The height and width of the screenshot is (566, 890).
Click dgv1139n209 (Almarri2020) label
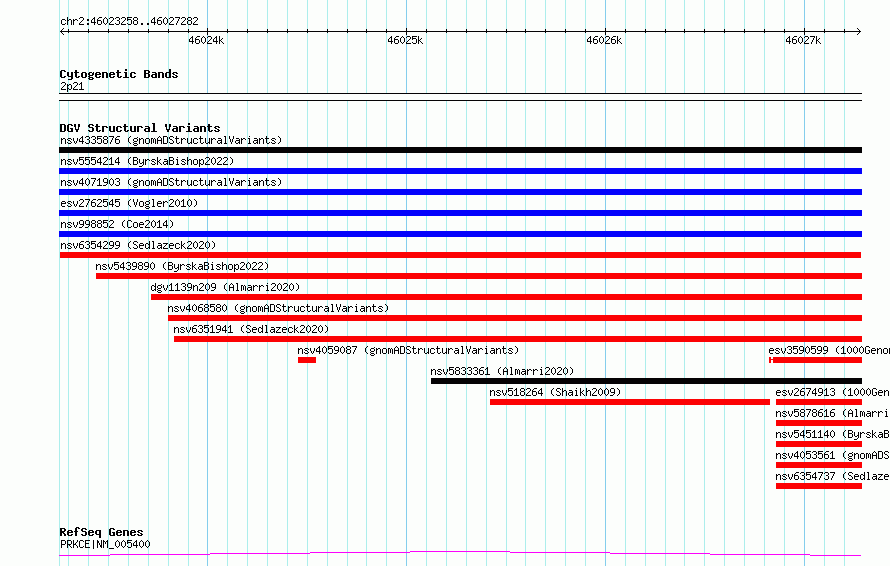coord(225,287)
